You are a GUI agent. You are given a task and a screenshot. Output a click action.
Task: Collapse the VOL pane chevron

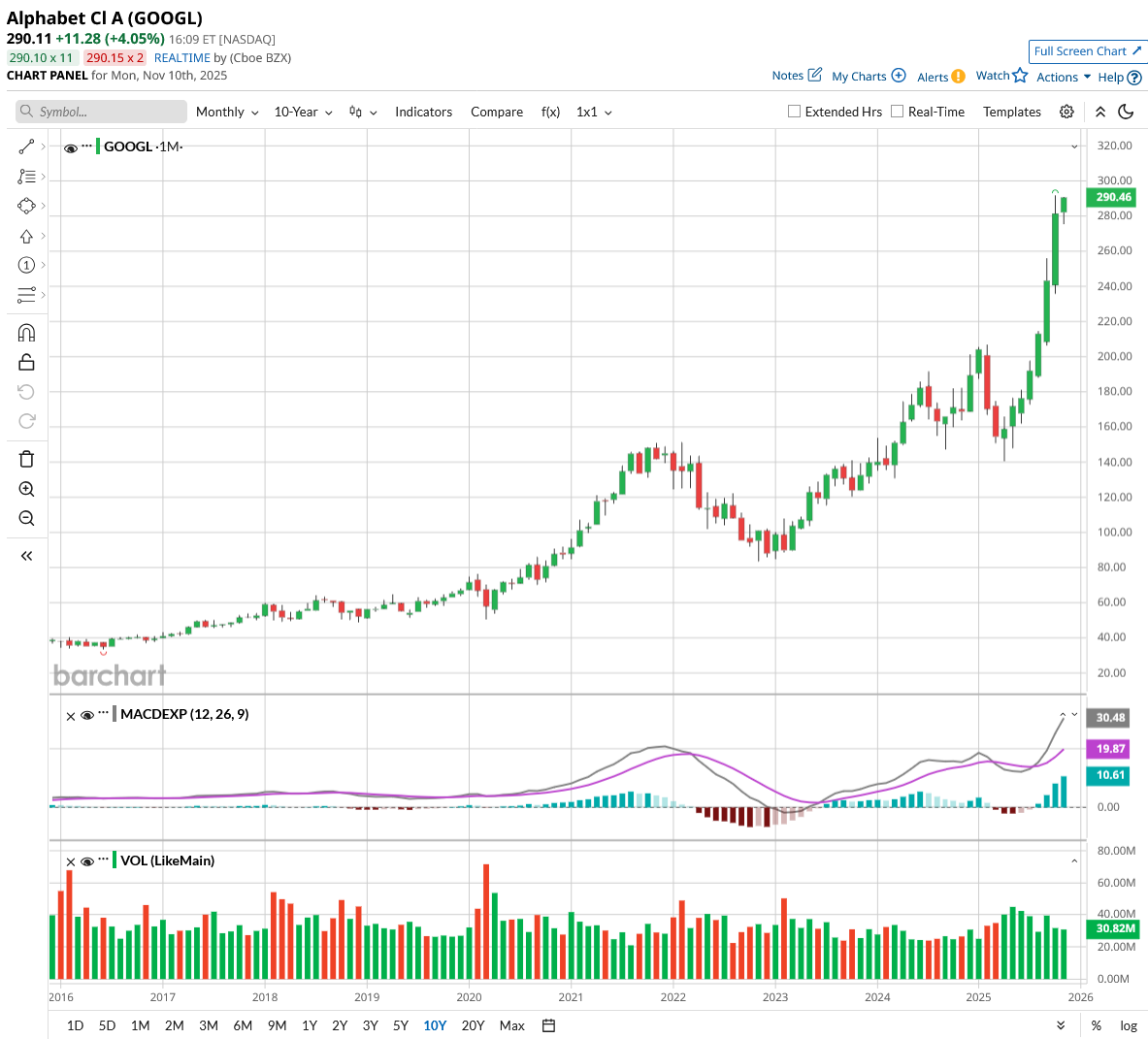click(x=1074, y=861)
